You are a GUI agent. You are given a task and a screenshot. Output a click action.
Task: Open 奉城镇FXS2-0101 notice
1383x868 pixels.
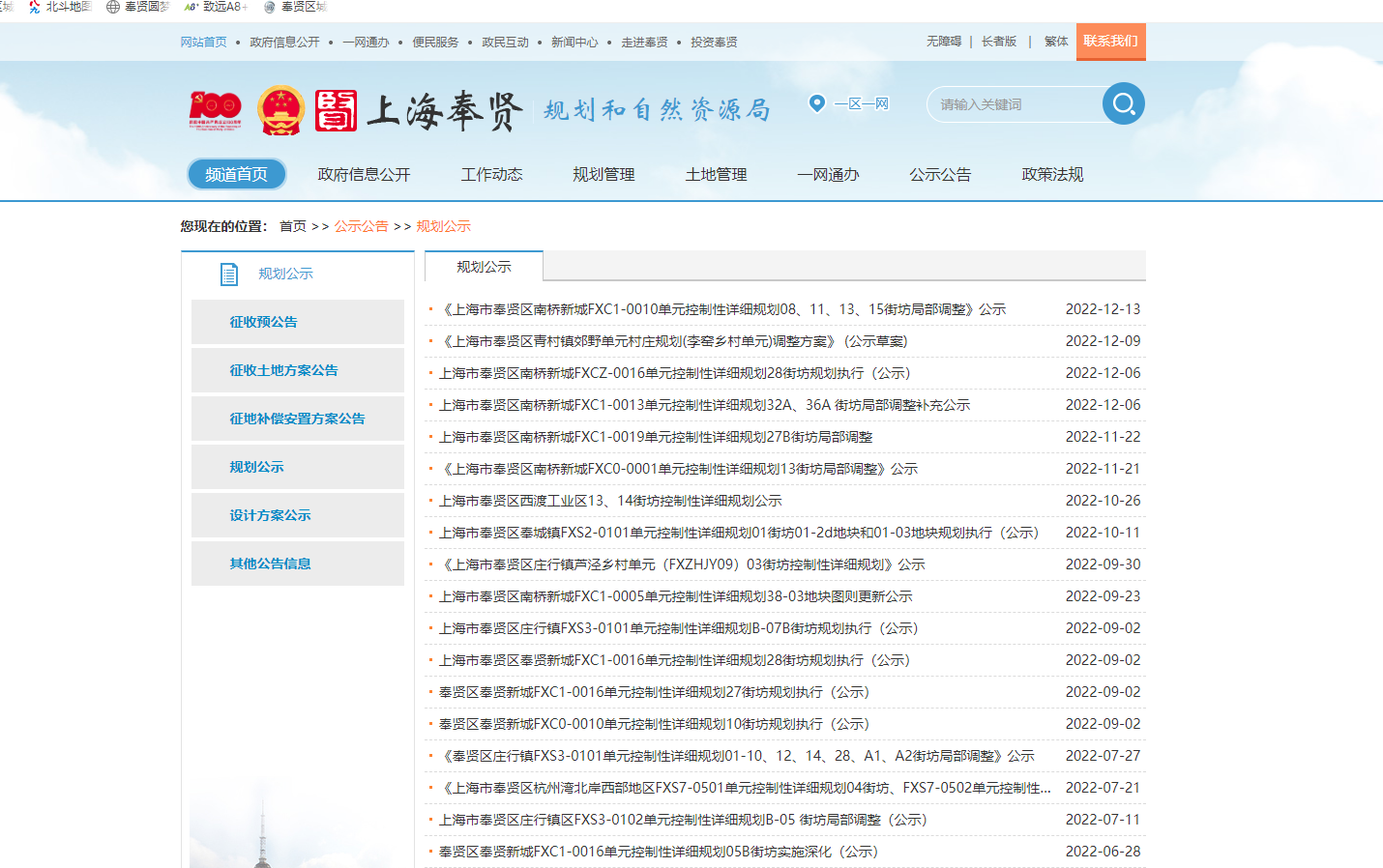click(739, 533)
